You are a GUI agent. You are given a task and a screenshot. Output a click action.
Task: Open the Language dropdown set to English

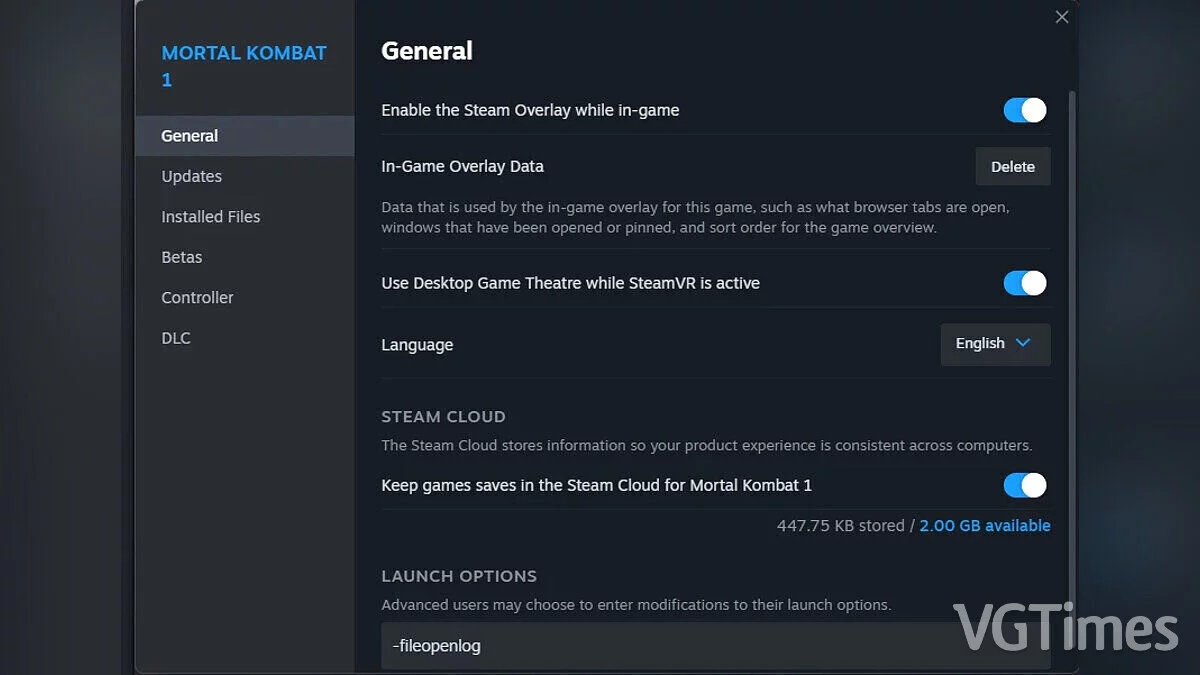click(995, 344)
